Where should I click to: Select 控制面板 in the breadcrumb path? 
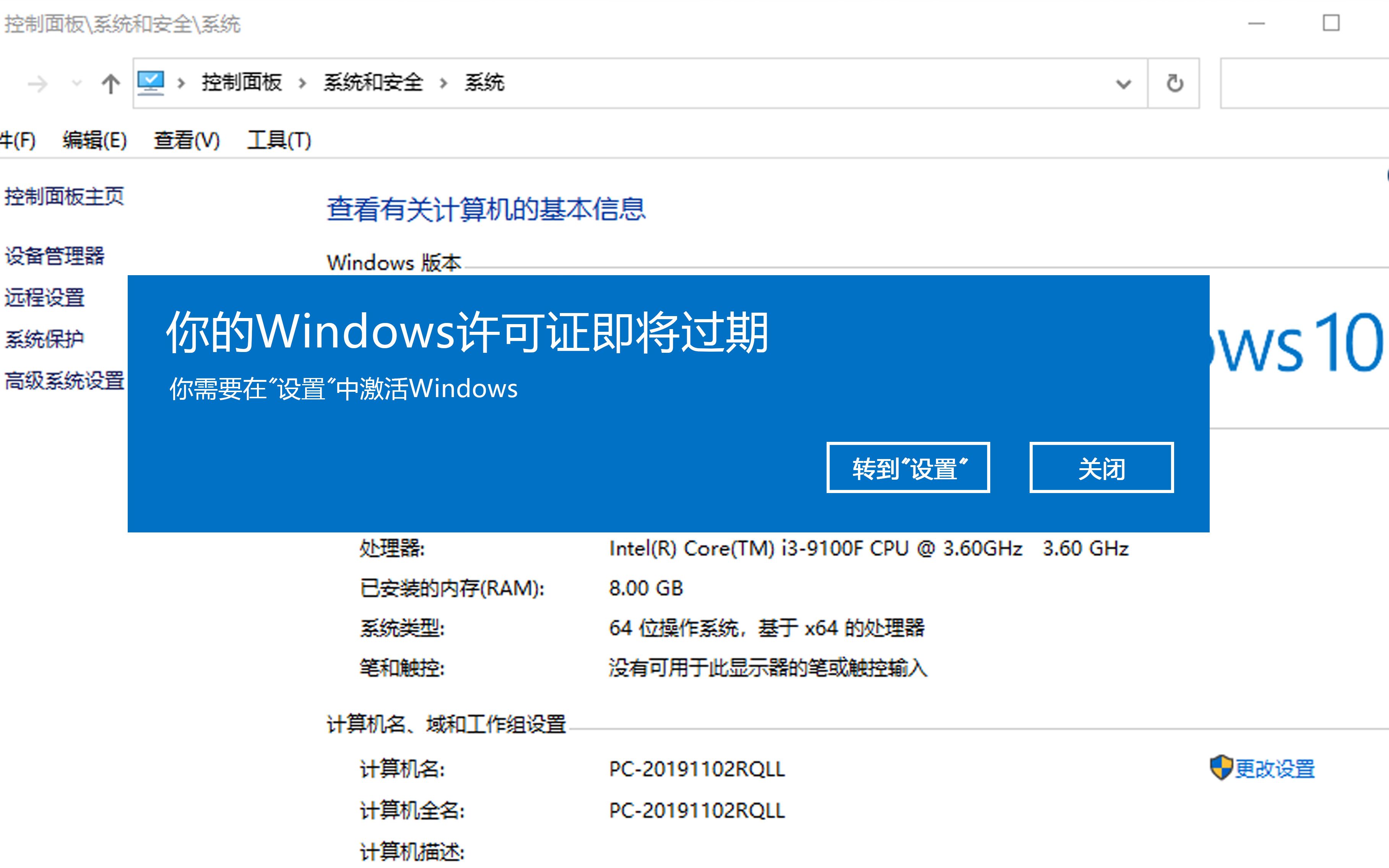point(242,83)
